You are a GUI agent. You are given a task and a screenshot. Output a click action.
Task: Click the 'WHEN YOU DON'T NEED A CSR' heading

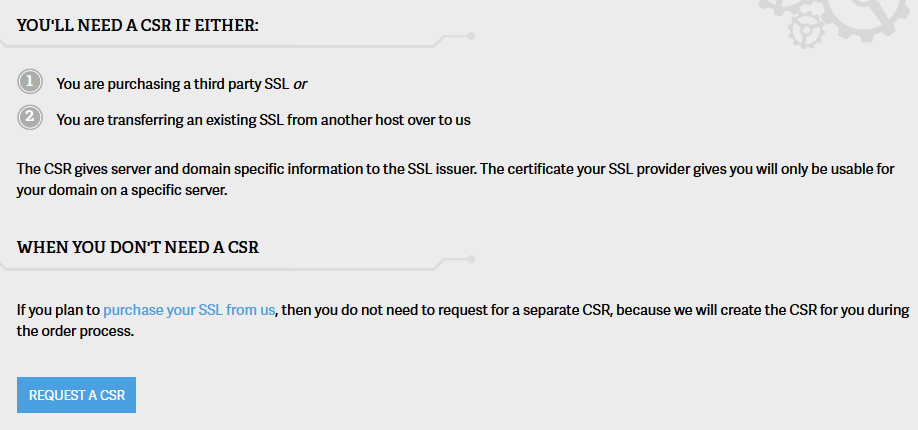[x=138, y=247]
